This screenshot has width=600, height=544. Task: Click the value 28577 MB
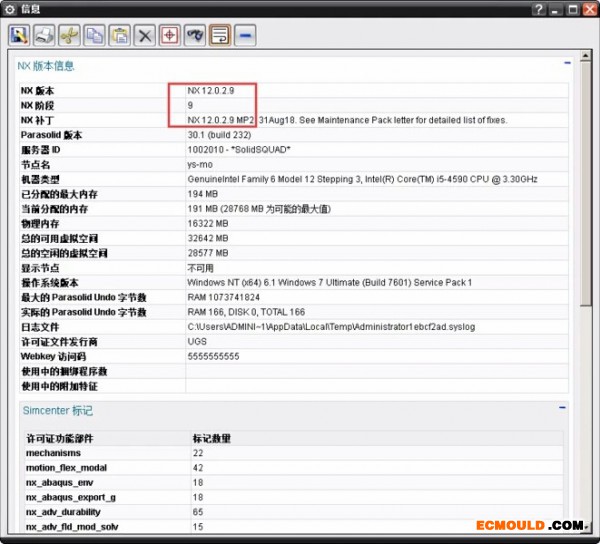(x=208, y=253)
